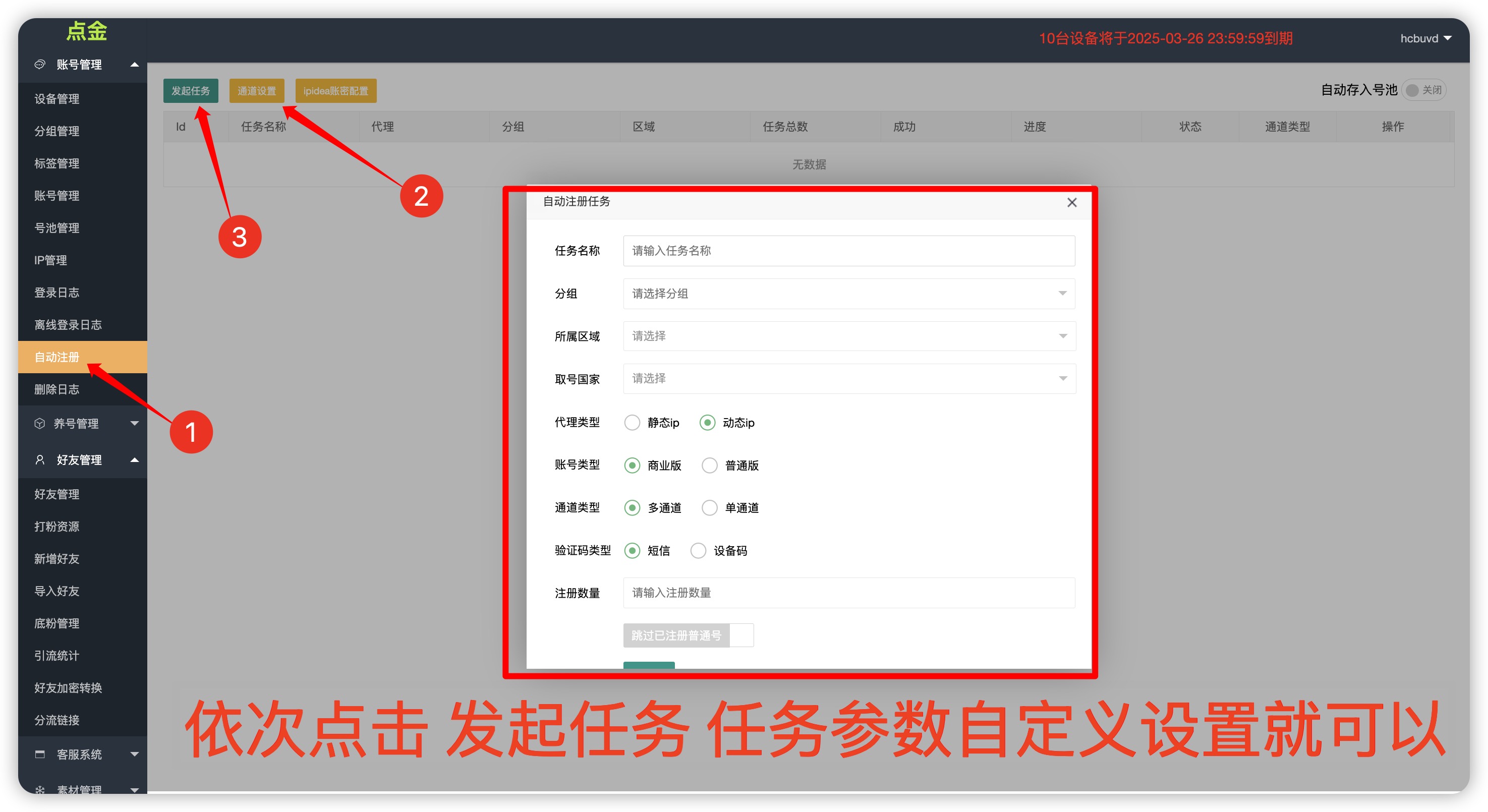Open 设备管理 in the sidebar
This screenshot has height=812, width=1488.
[56, 99]
